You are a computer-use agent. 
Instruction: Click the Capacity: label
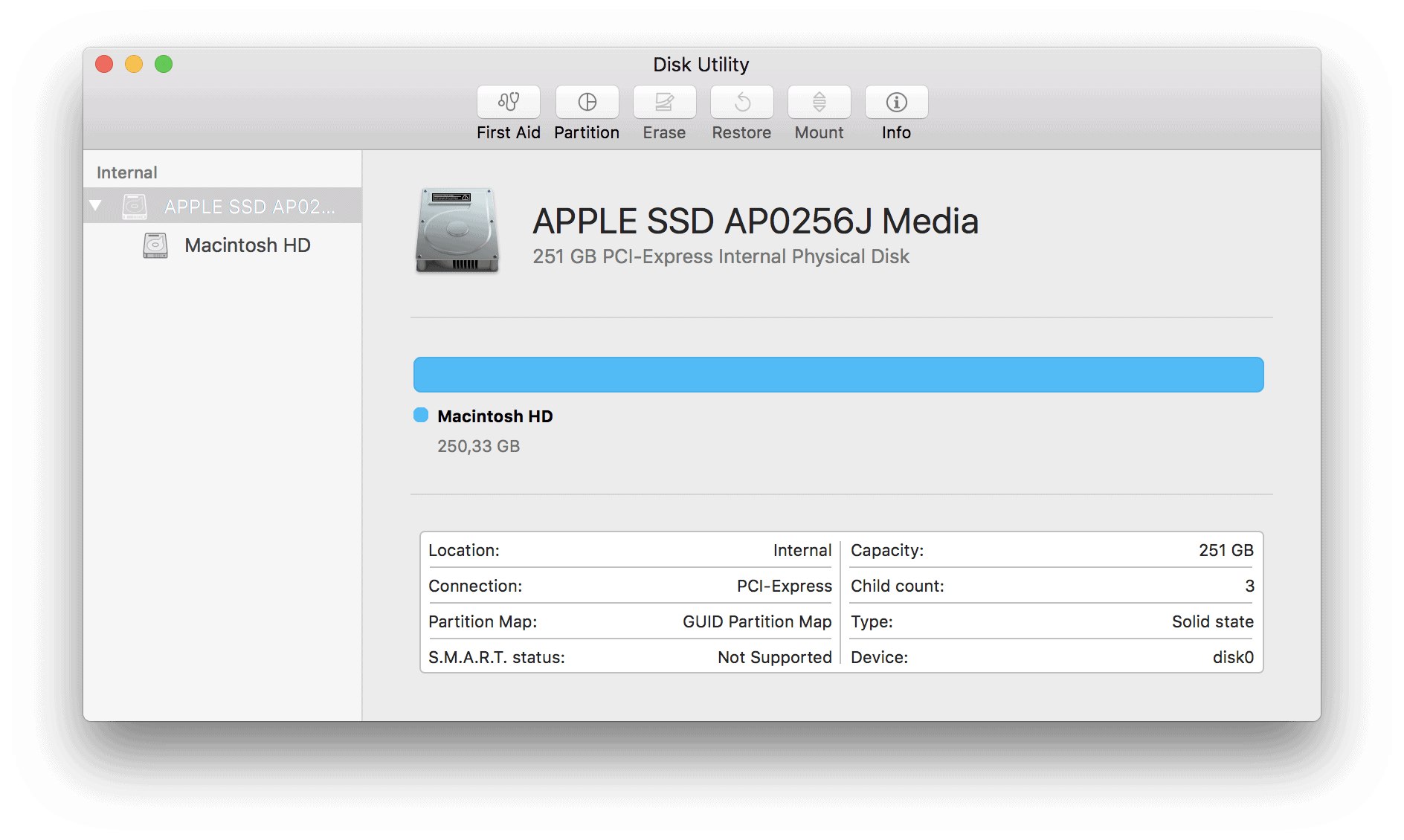click(887, 550)
